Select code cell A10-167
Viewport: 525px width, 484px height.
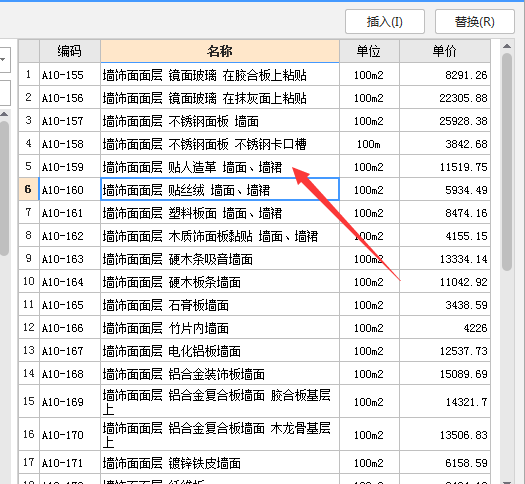[70, 351]
